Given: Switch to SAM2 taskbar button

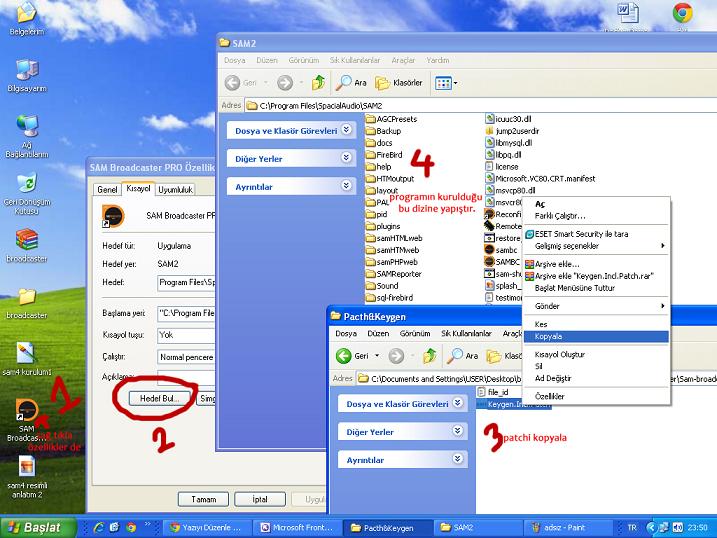Looking at the screenshot, I should [x=476, y=528].
